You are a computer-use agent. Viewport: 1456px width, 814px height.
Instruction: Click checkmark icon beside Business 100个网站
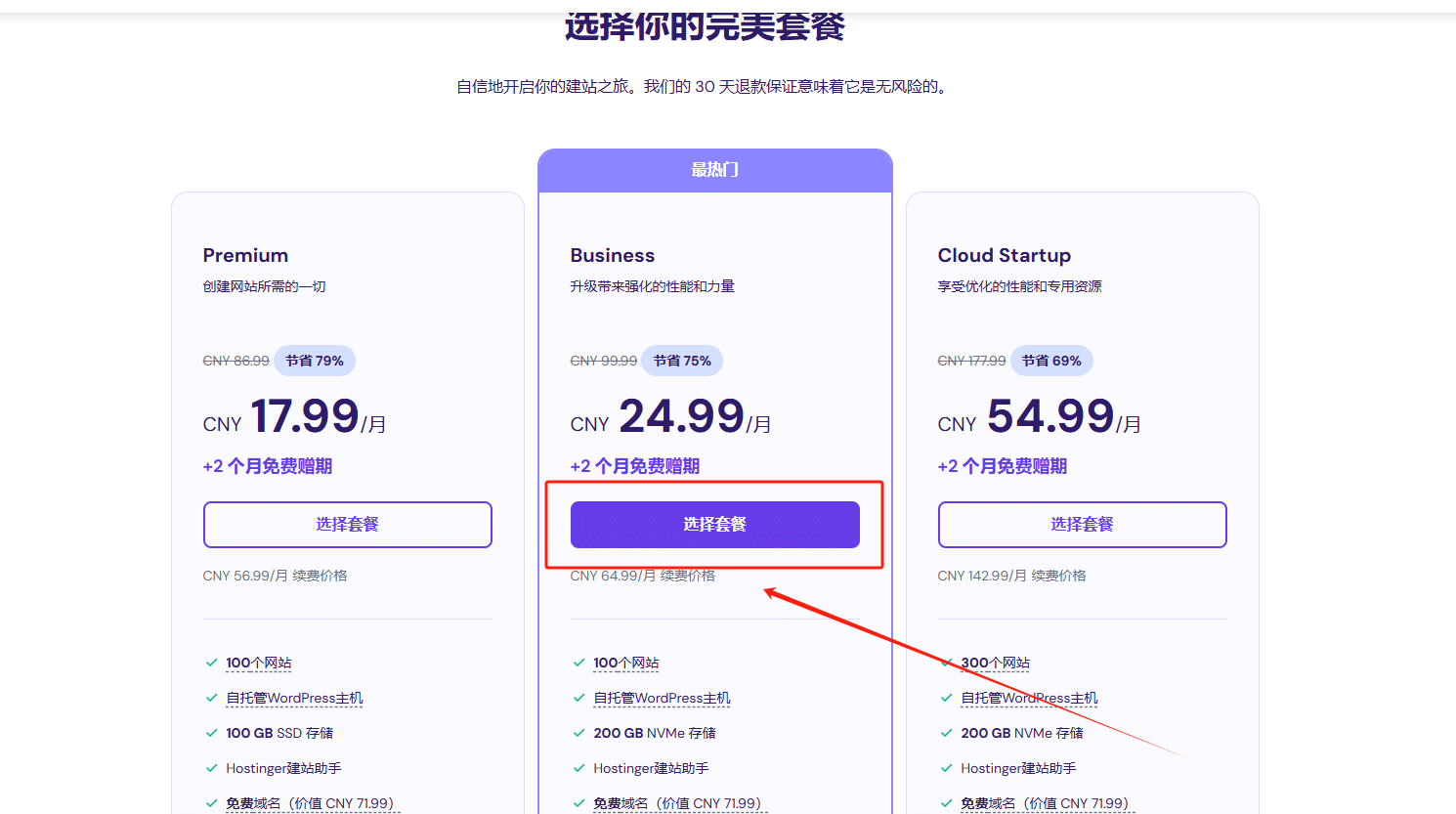click(578, 663)
